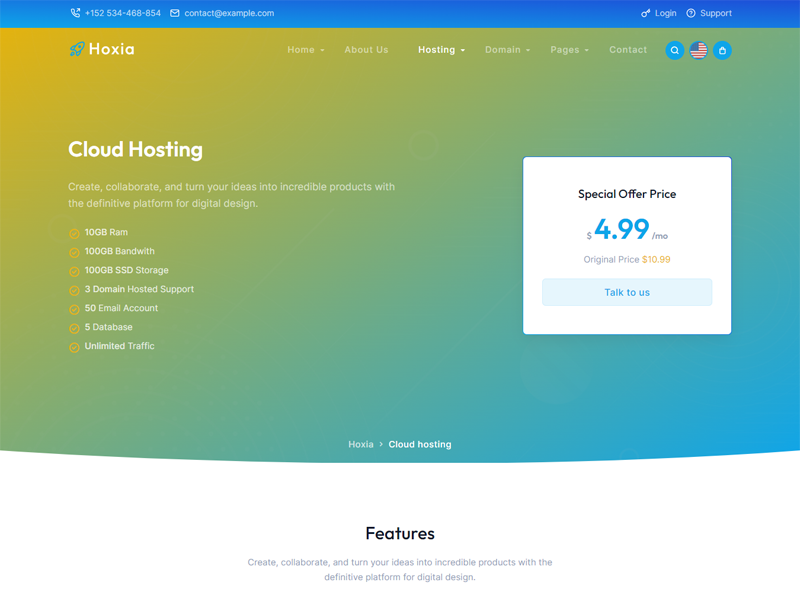Click the email envelope icon

tap(175, 13)
